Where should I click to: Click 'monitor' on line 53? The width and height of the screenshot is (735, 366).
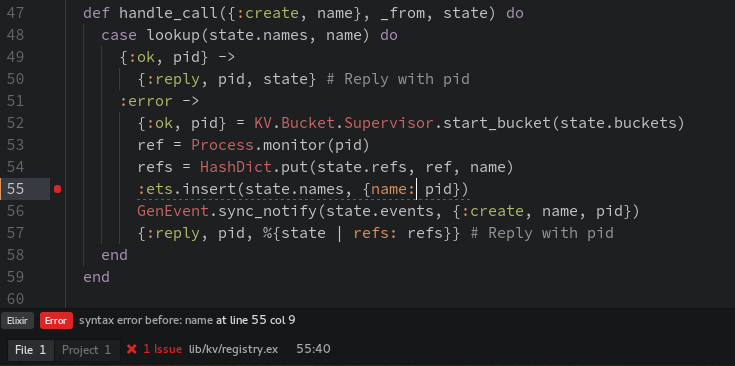point(295,145)
